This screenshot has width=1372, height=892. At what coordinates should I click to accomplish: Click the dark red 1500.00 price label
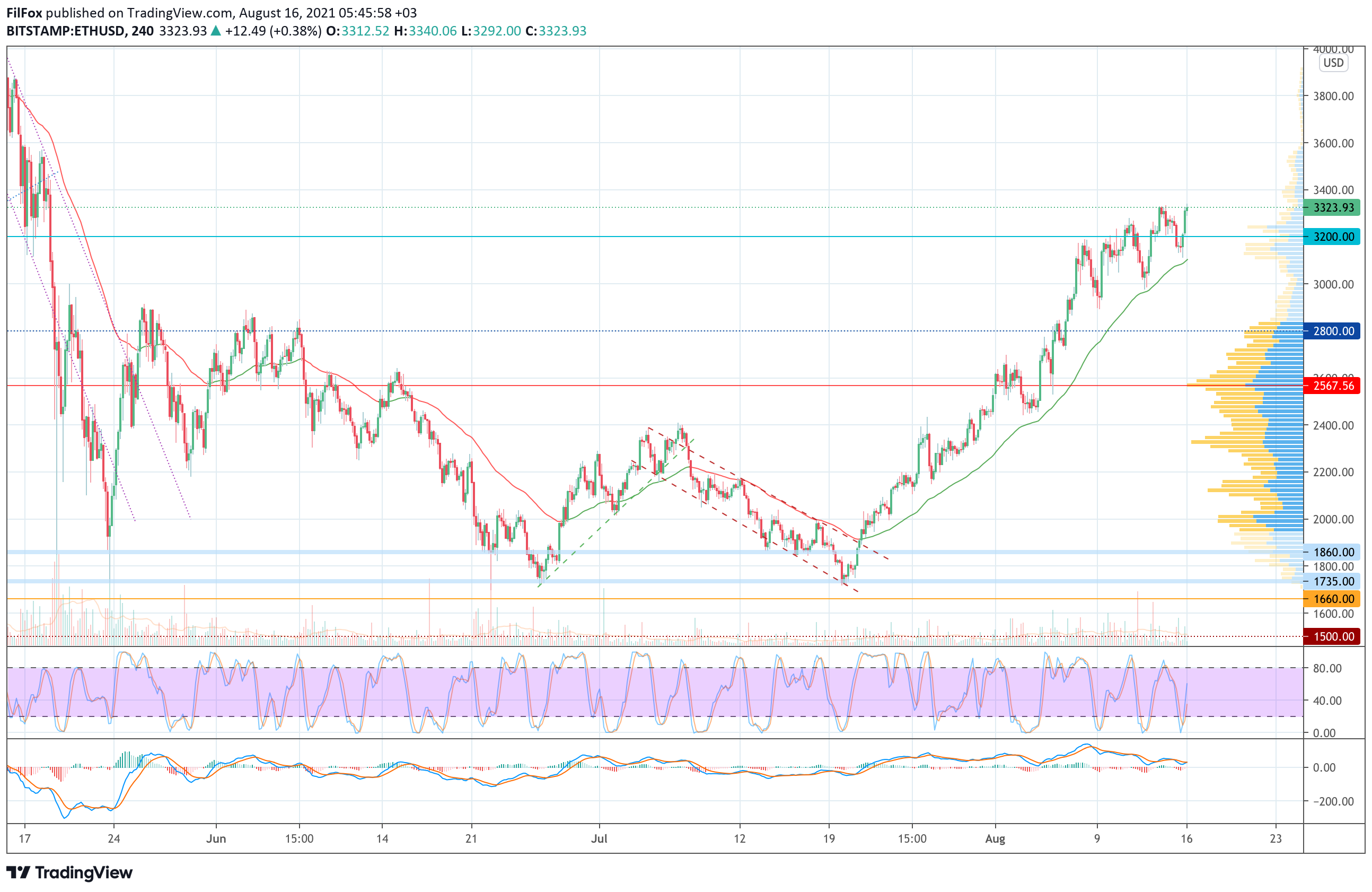tap(1333, 636)
